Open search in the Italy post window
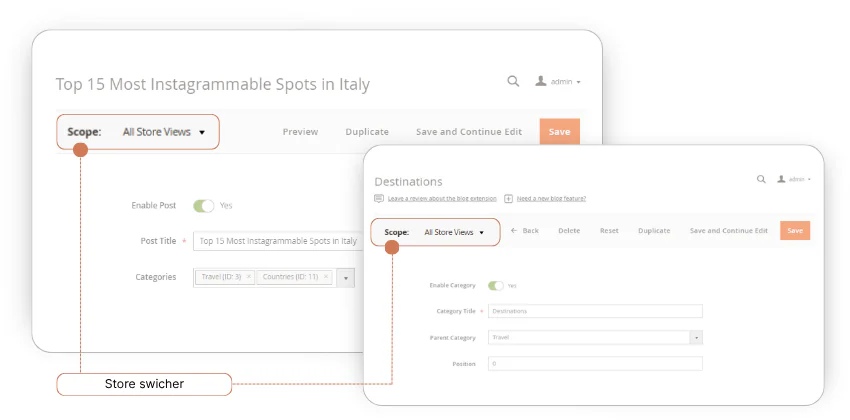Screen dimensions: 850x420 (x=513, y=81)
